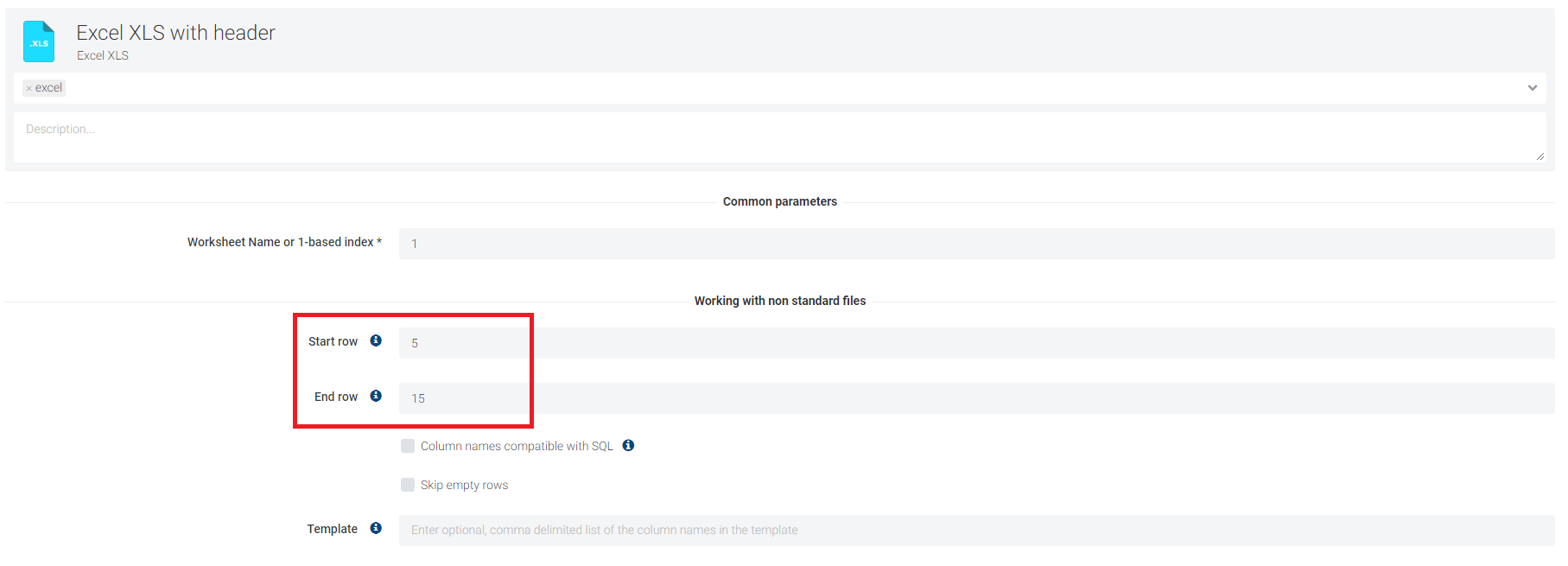
Task: Click the 'Excel XLS with header' title
Action: coord(175,33)
